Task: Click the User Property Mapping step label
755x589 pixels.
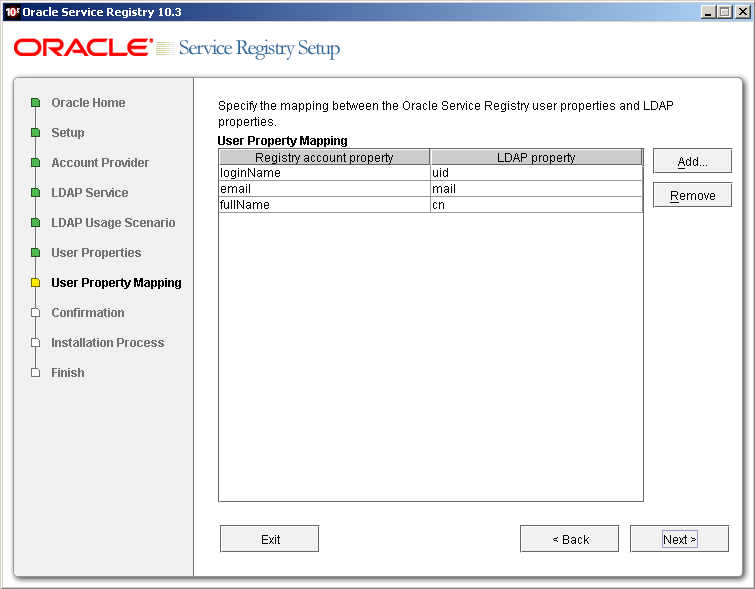Action: (117, 283)
